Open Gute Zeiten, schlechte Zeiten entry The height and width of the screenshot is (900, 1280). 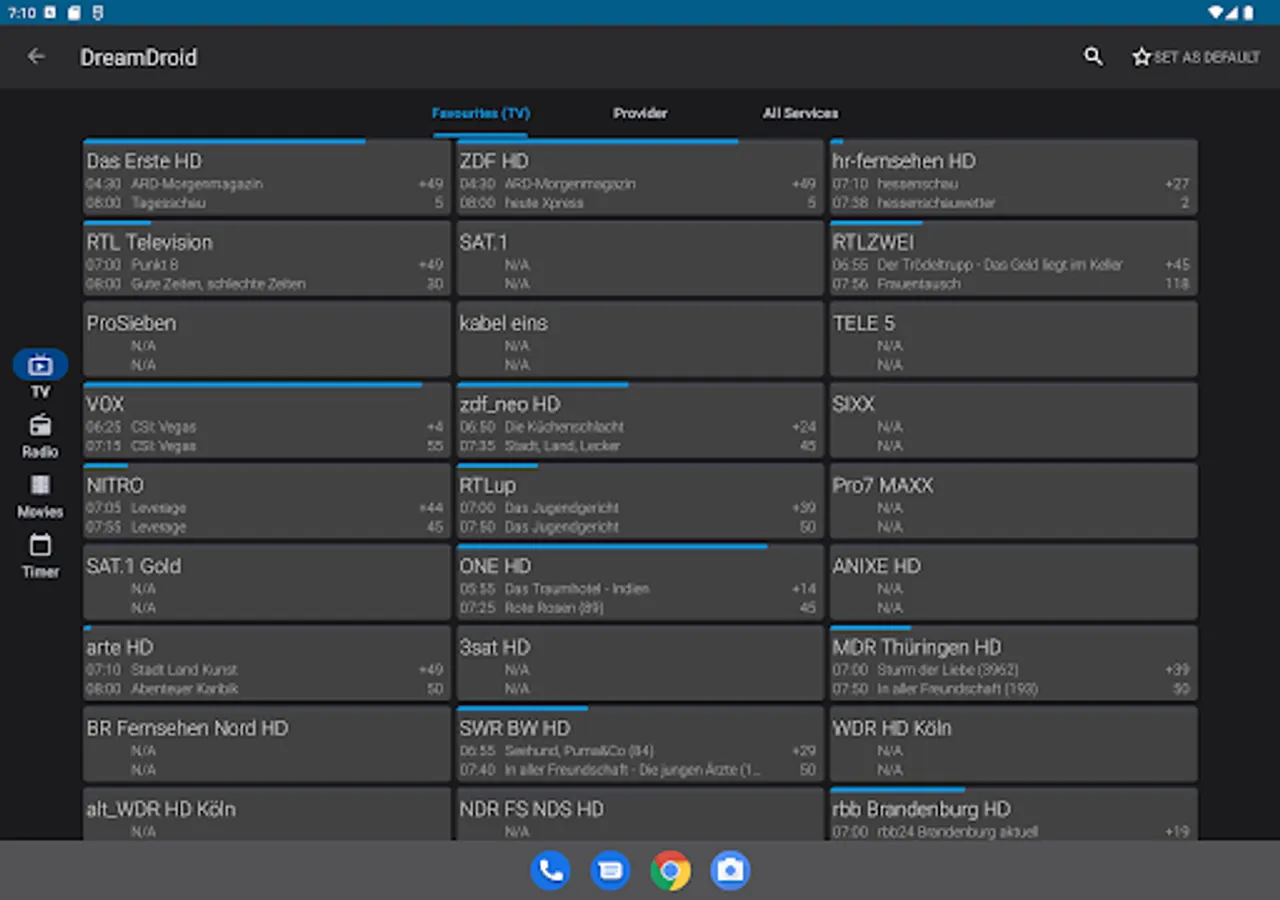218,284
